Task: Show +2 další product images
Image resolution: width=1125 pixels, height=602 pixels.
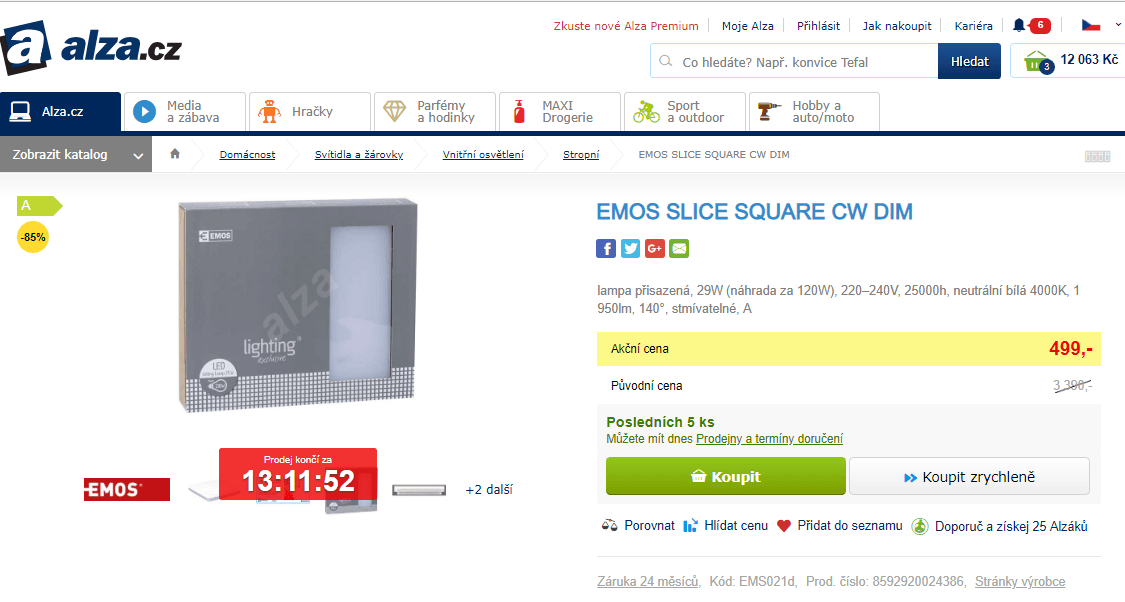Action: pyautogui.click(x=489, y=490)
